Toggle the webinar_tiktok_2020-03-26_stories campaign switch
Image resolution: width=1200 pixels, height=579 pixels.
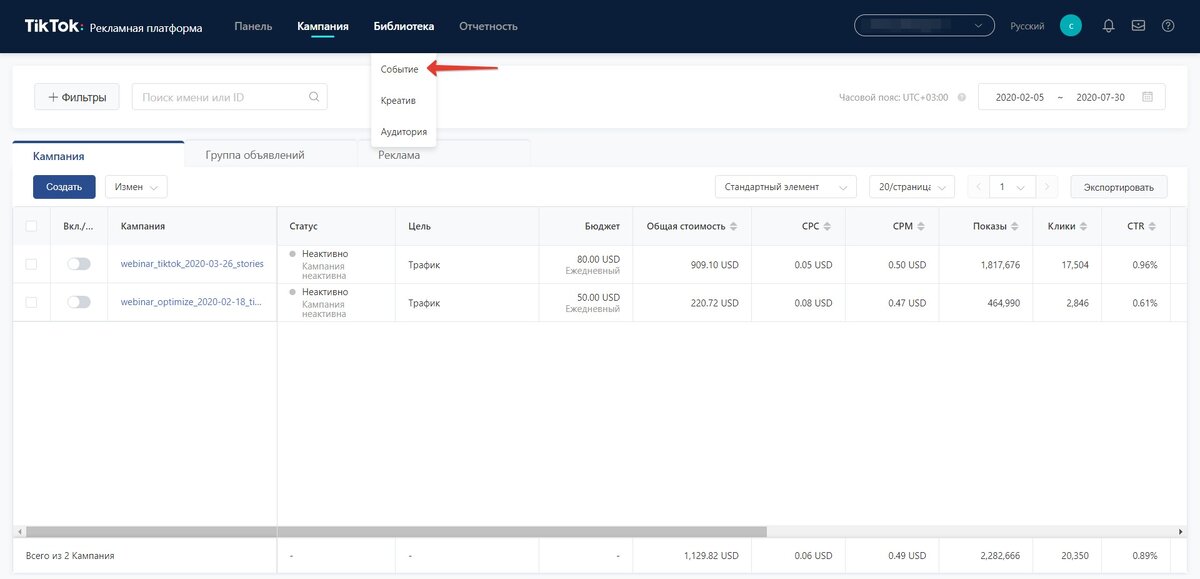click(78, 264)
